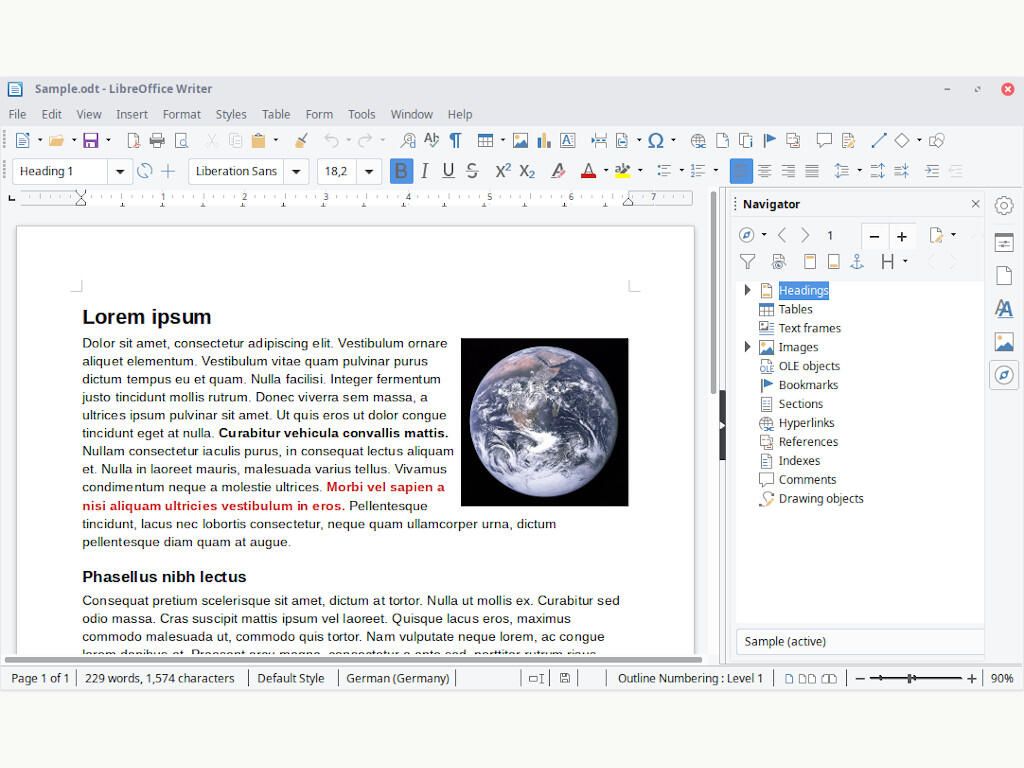Toggle Underline formatting button
The height and width of the screenshot is (768, 1024).
[448, 171]
